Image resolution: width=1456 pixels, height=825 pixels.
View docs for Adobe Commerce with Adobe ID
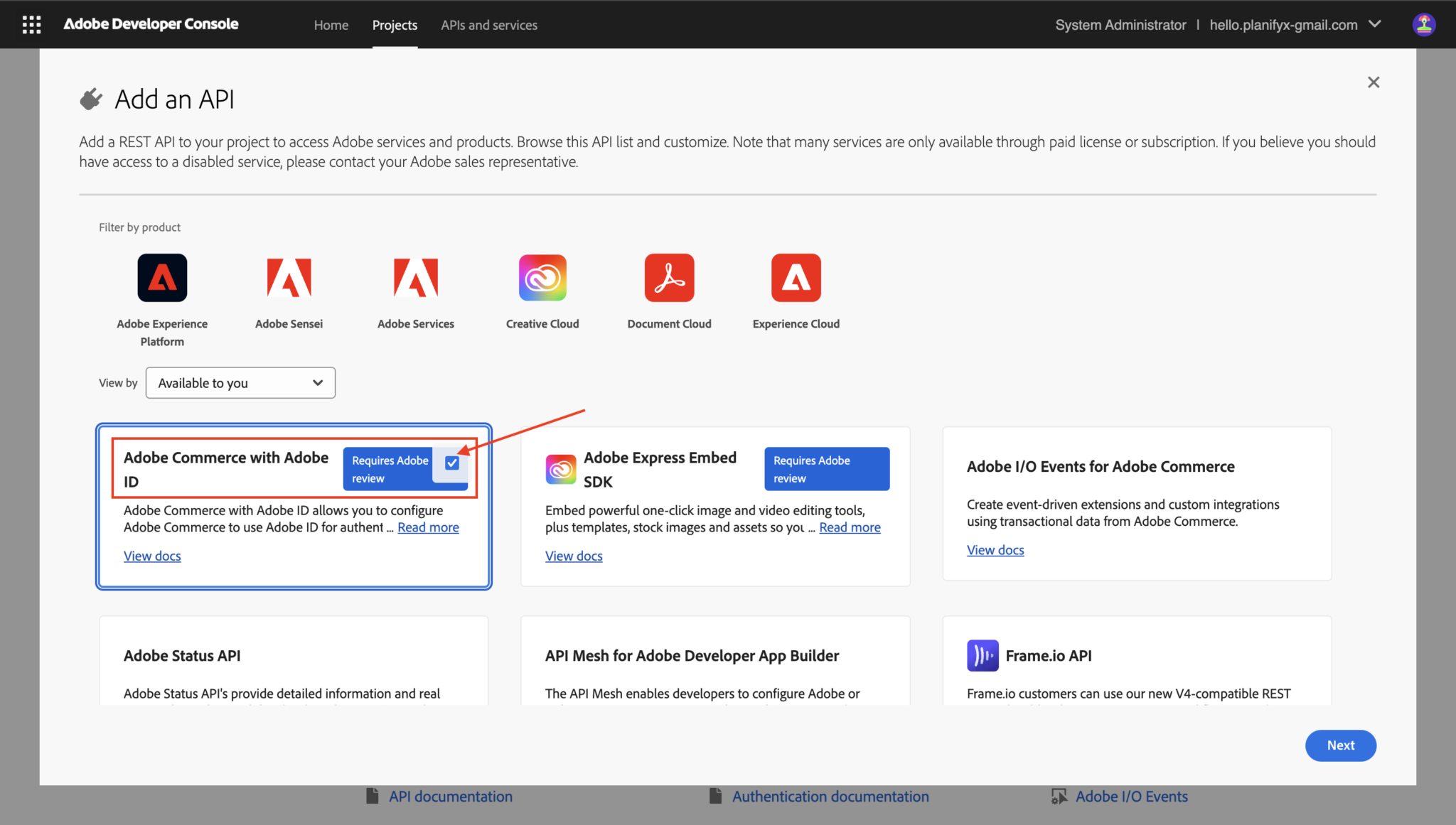point(152,556)
